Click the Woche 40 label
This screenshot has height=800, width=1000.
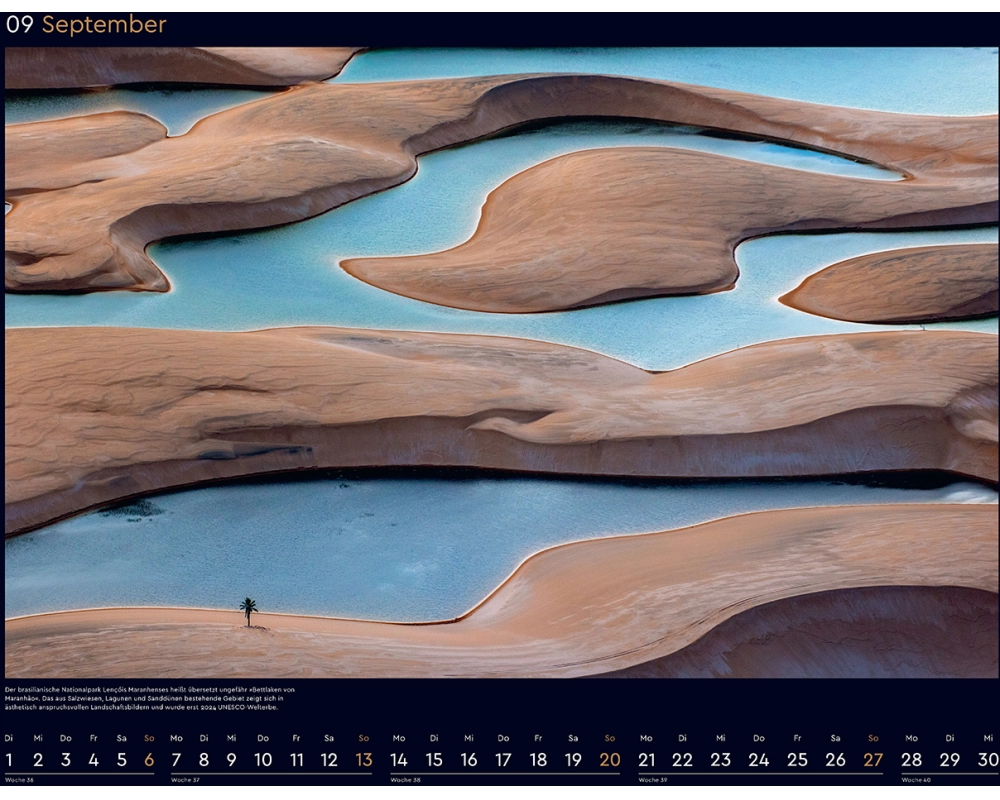[x=916, y=780]
